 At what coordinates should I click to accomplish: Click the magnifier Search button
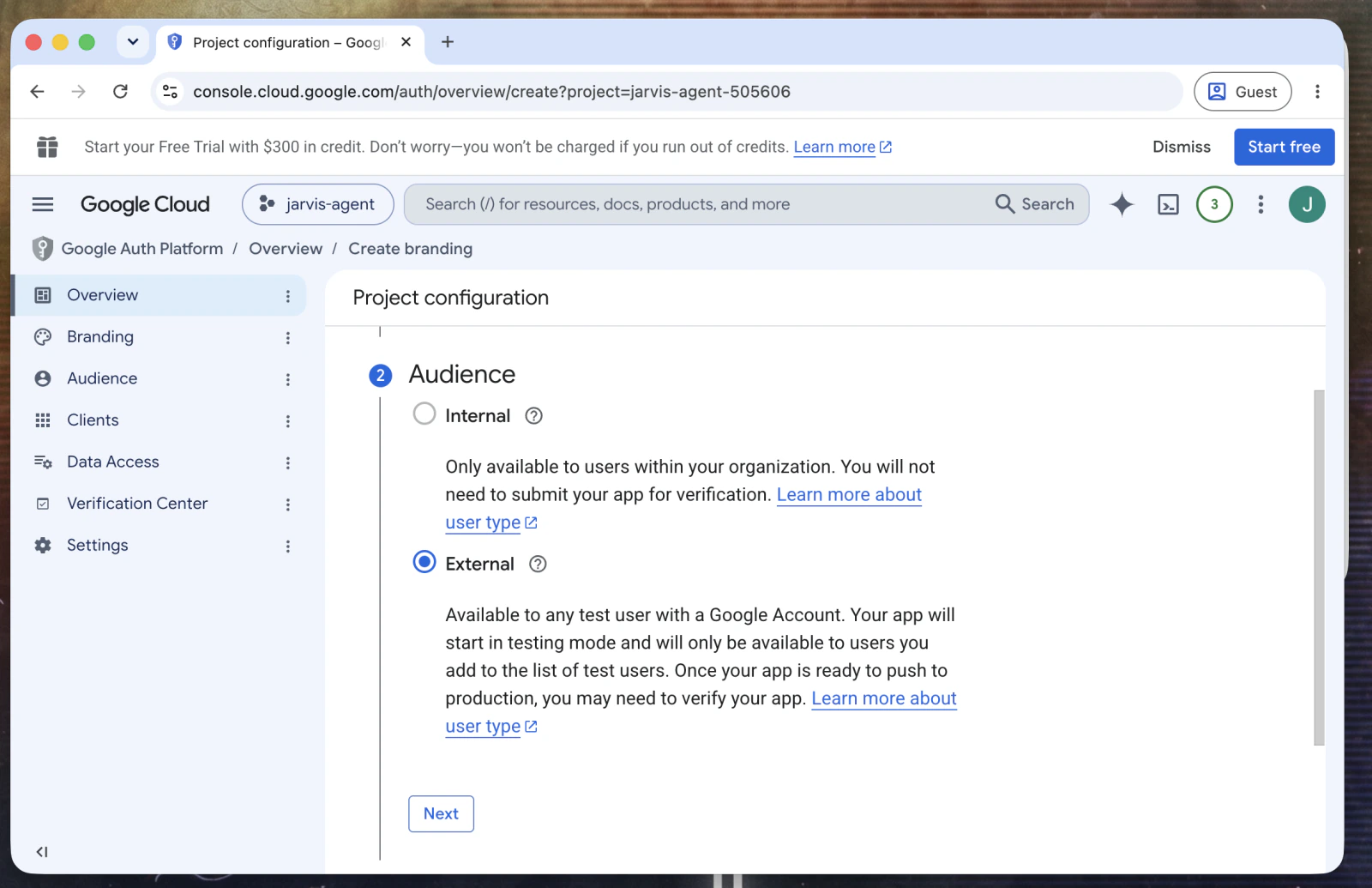point(1035,204)
